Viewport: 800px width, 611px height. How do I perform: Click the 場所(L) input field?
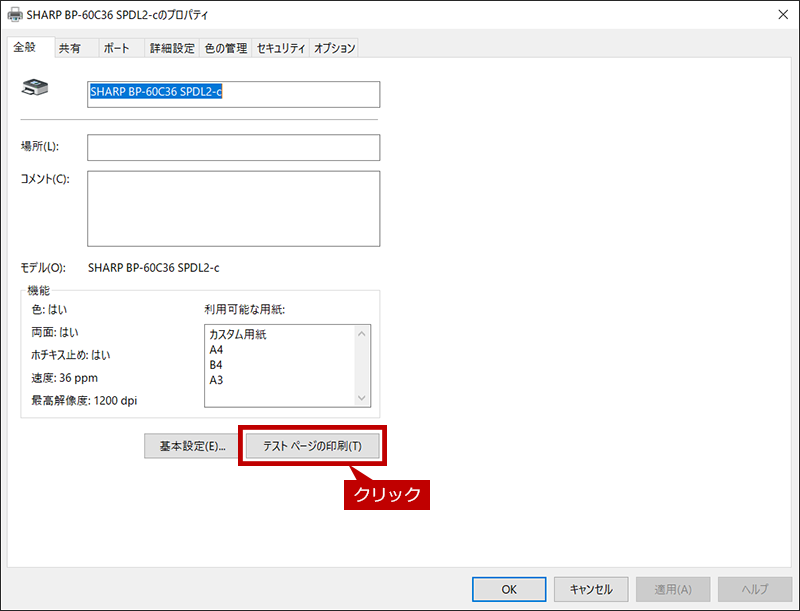pos(234,147)
